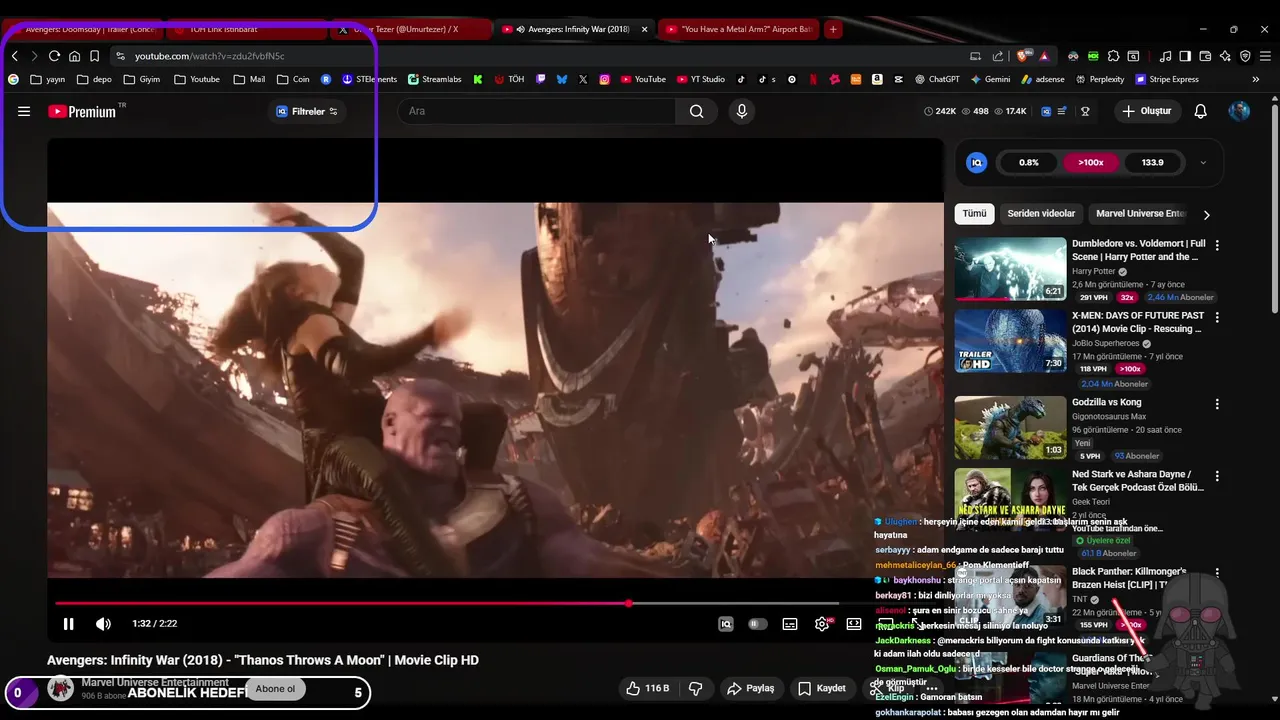The height and width of the screenshot is (720, 1280).
Task: Select the Seriden videolar chip
Action: pos(1041,213)
